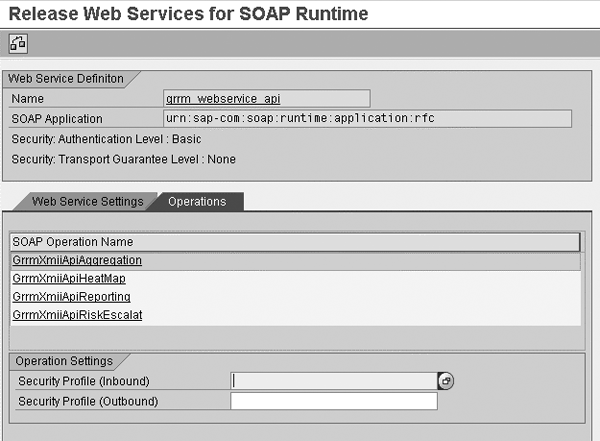Click the GrrmXmiiApiRiskEscalat operation
600x441 pixels.
(x=77, y=315)
